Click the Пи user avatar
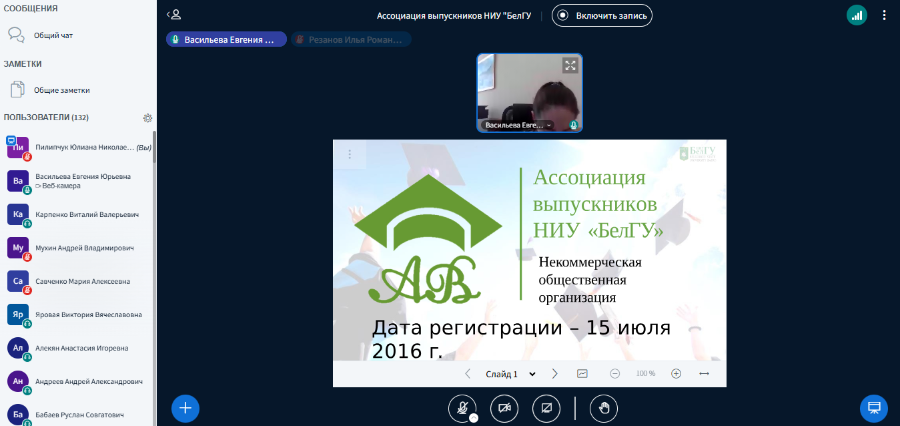Screen dimensions: 900x426 click(x=18, y=148)
